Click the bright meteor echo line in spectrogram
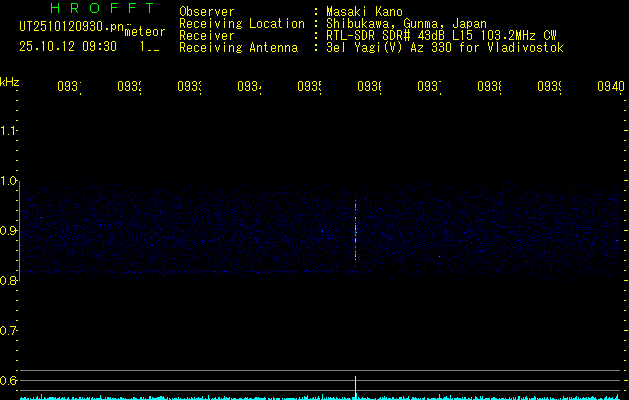629x400 pixels. tap(355, 231)
